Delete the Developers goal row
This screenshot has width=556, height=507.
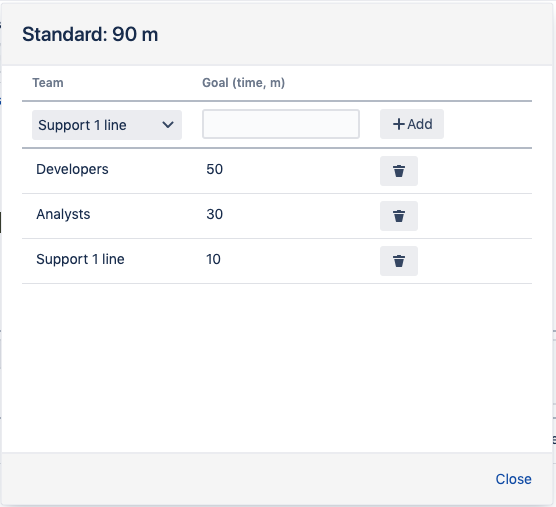[399, 171]
